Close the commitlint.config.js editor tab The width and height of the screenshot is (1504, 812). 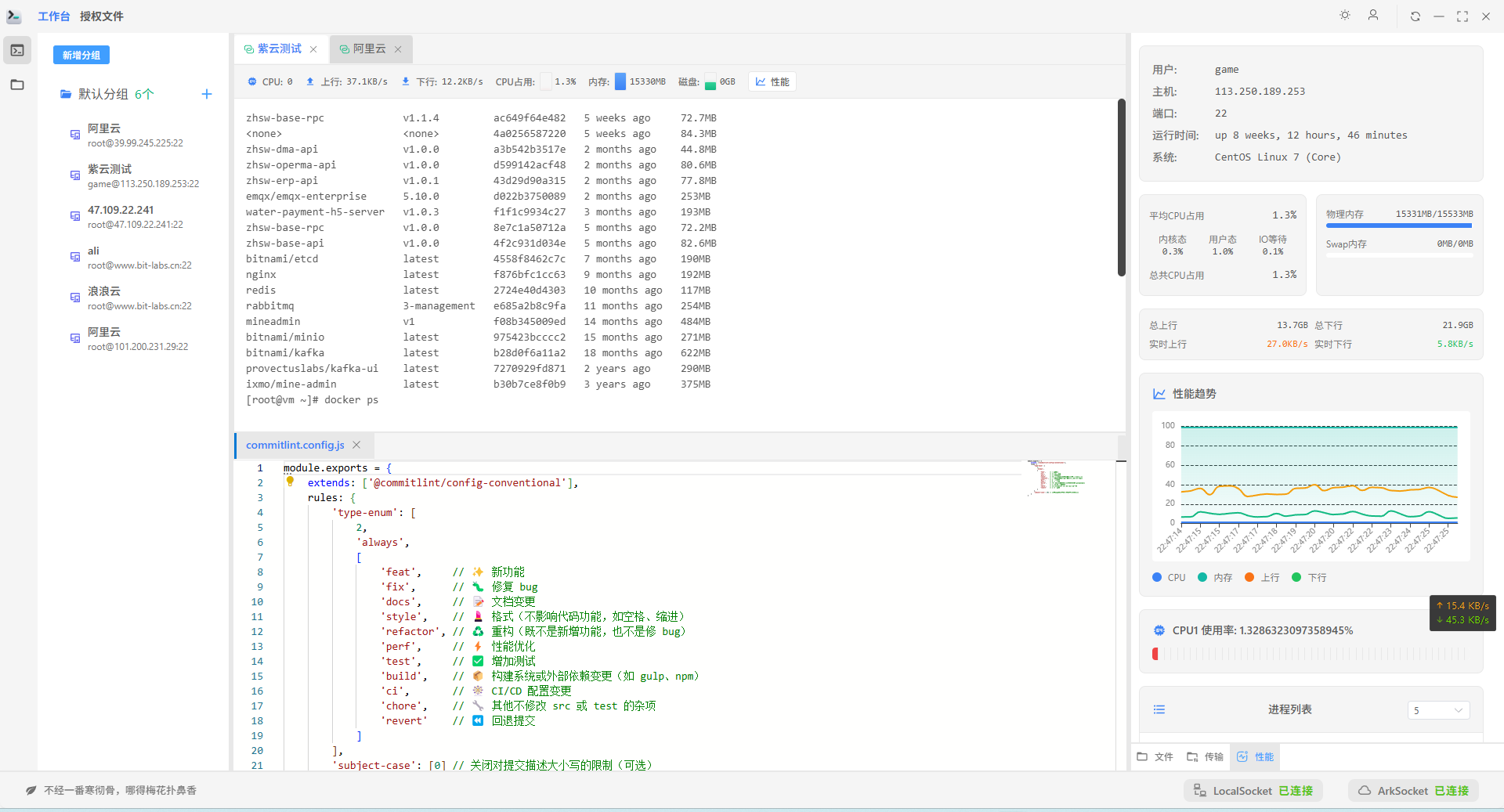point(356,445)
